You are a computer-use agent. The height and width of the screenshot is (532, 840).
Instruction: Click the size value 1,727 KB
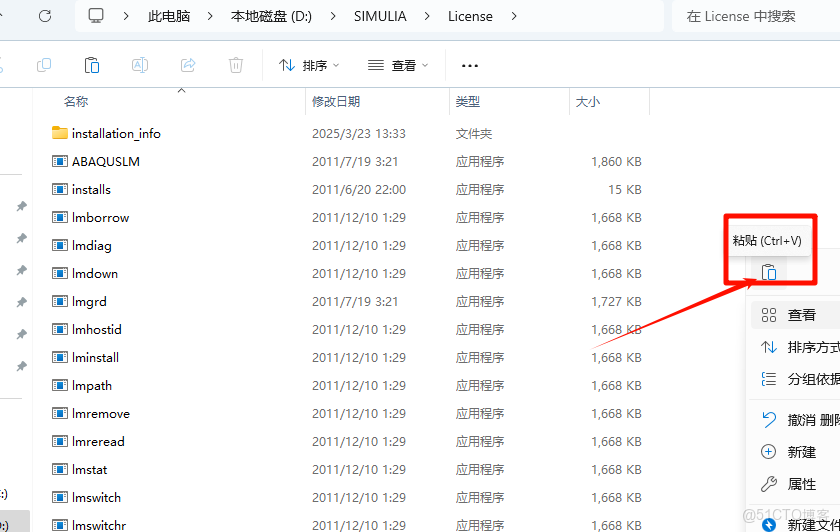[x=616, y=302]
